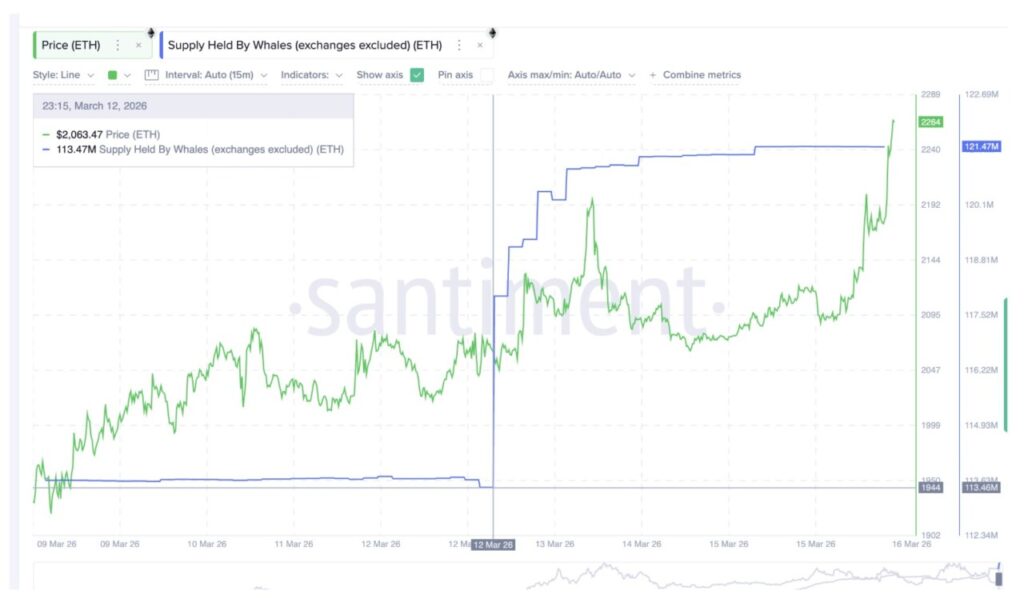
Task: Remove the Supply Held By Whales metric
Action: click(480, 45)
